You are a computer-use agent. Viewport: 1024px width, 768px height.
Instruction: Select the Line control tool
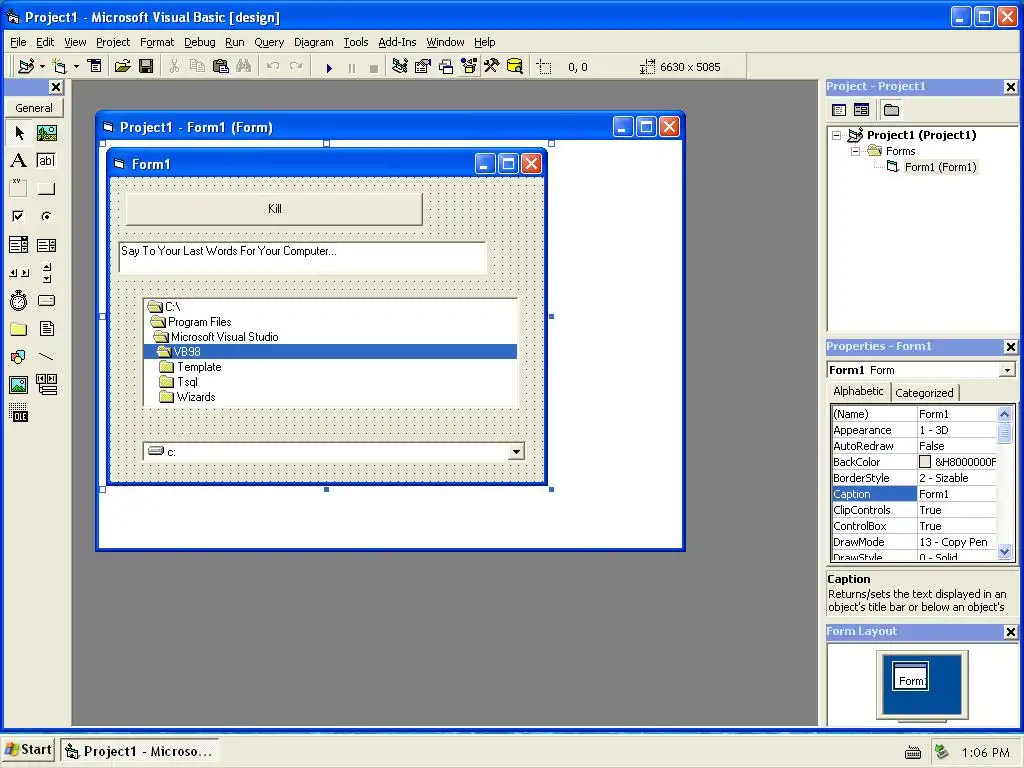(46, 357)
